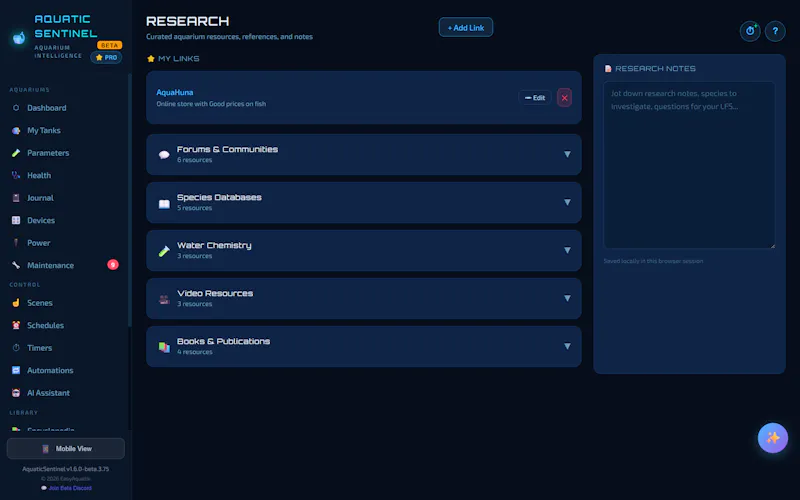Click notes textarea resize handle corner
Image resolution: width=800 pixels, height=500 pixels.
(x=772, y=245)
